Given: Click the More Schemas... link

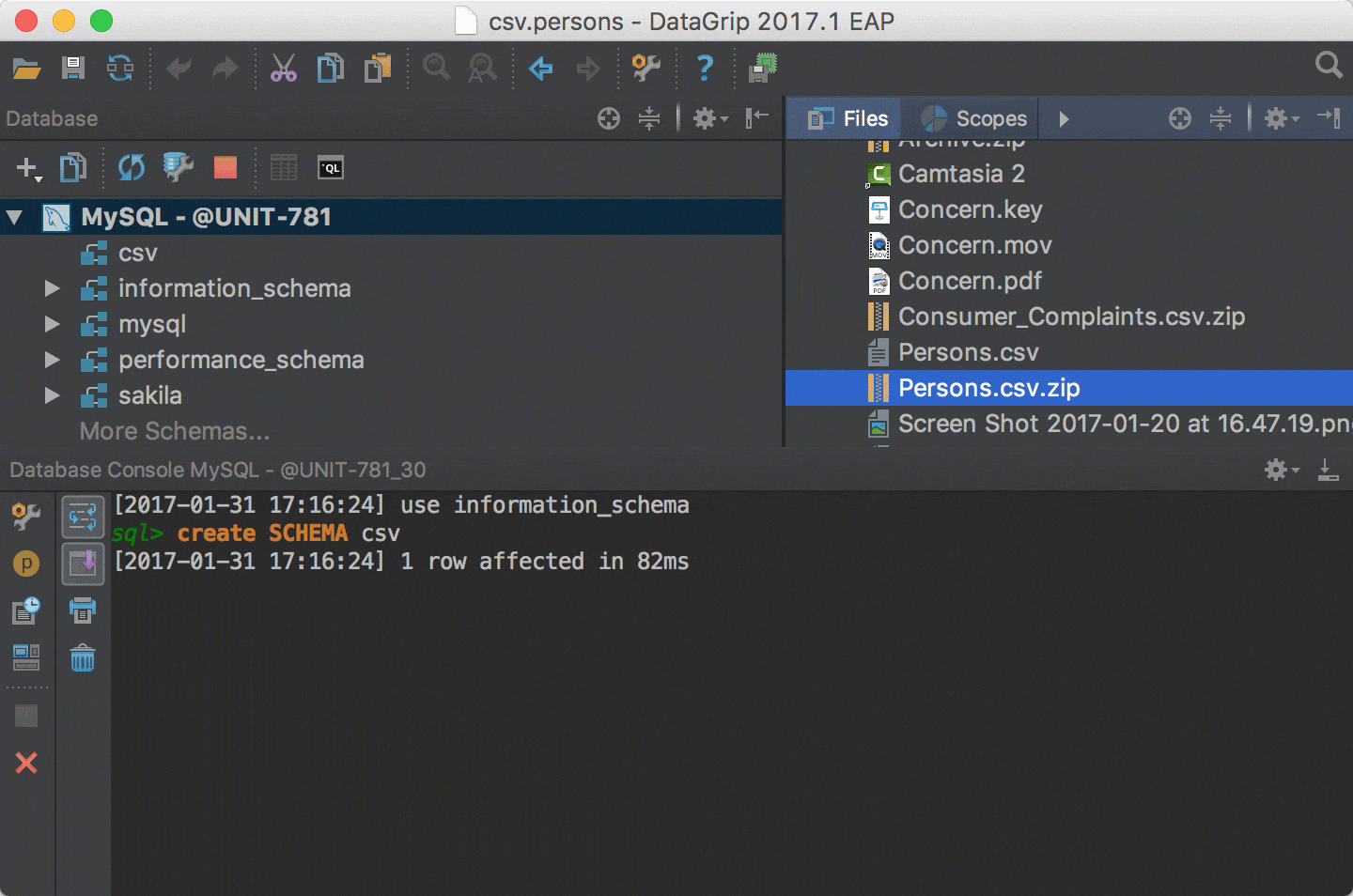Looking at the screenshot, I should tap(175, 431).
